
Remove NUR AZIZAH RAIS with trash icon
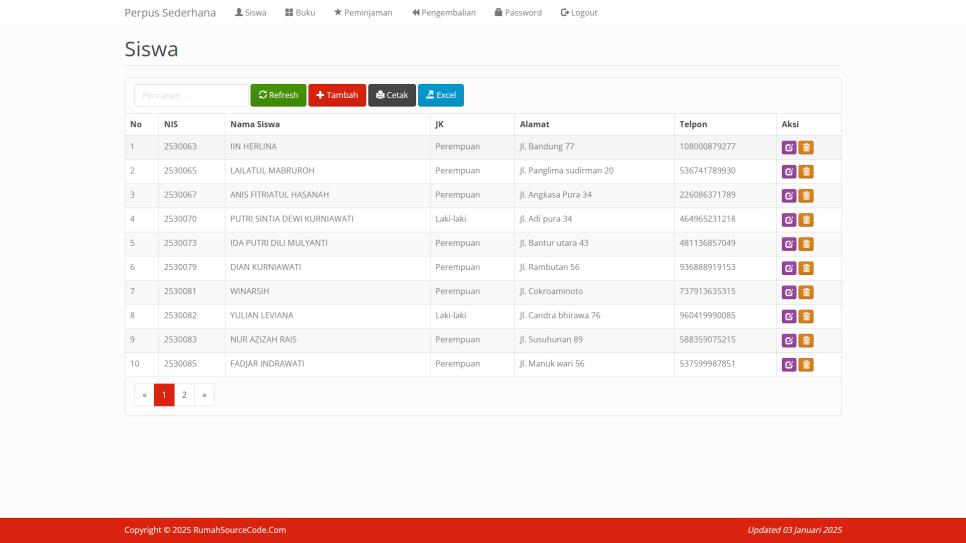806,340
